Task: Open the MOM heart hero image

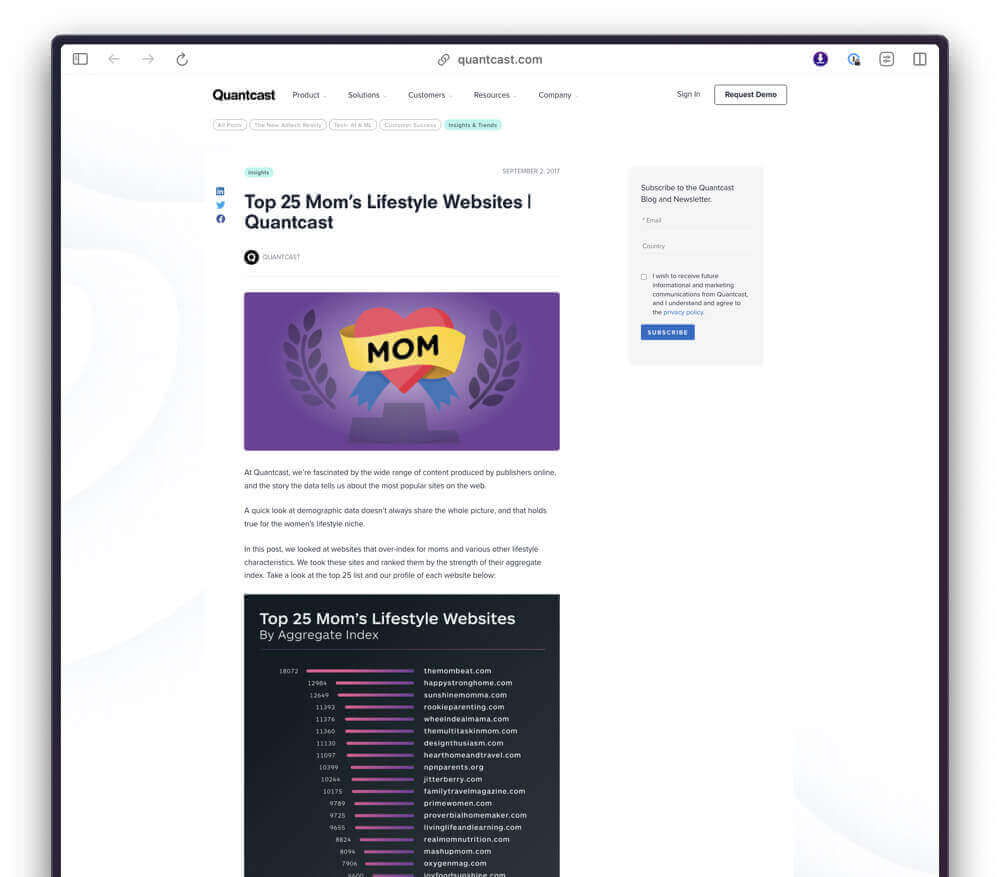Action: [x=402, y=371]
